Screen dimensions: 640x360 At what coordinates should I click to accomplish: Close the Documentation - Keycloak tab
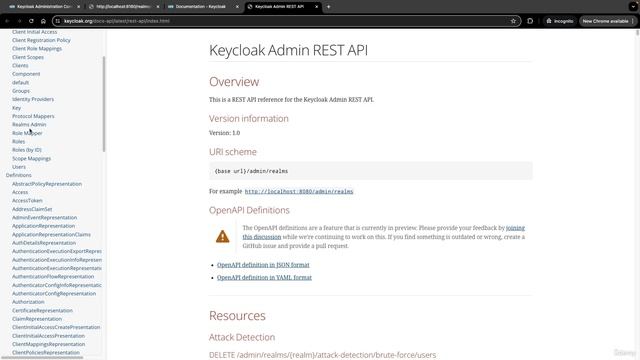pos(237,7)
